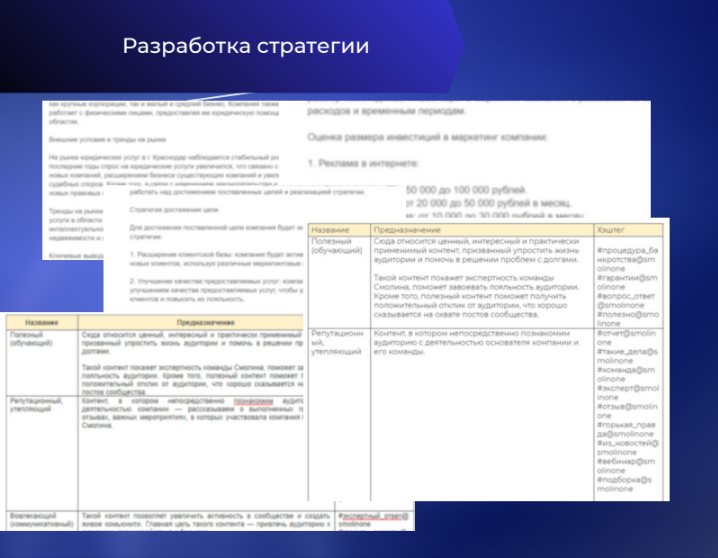Click the text "расходов и временным периодам."

386,111
